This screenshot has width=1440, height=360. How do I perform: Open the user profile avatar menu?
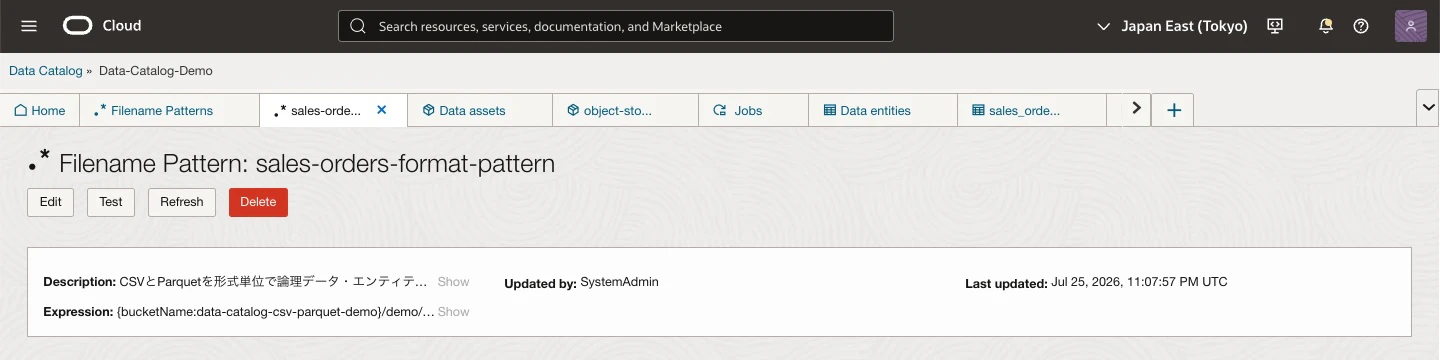[x=1410, y=26]
